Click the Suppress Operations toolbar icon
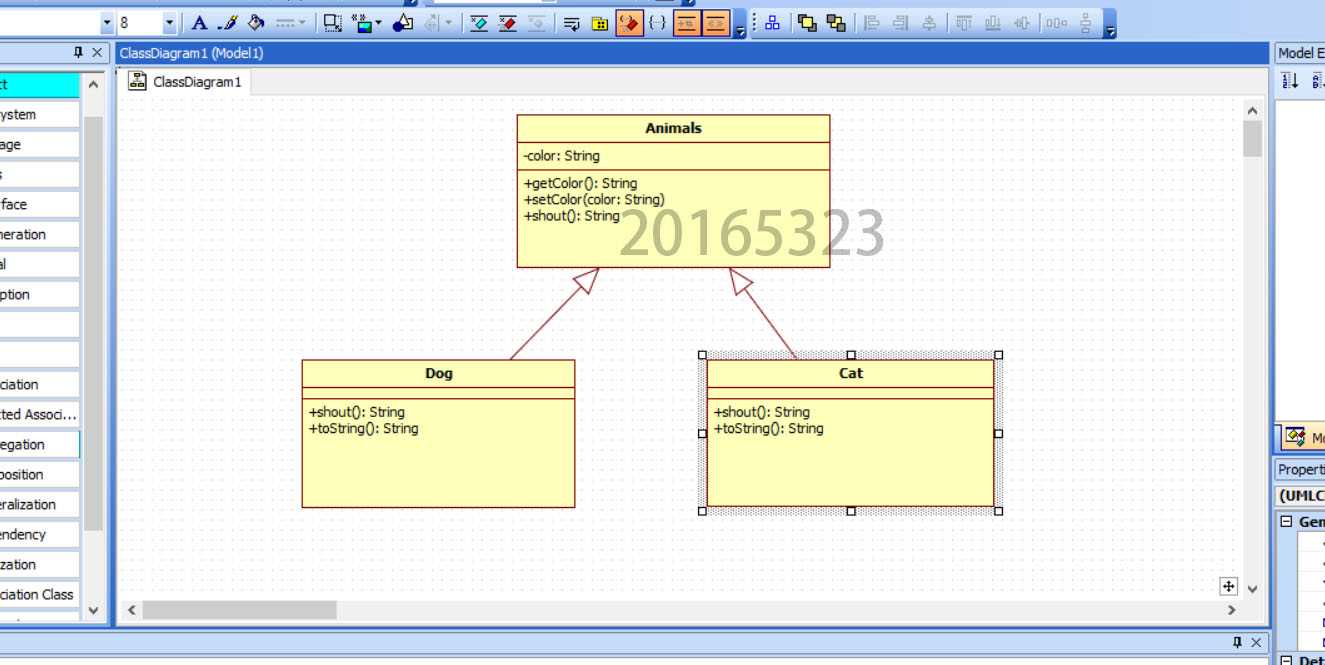The width and height of the screenshot is (1325, 665). 508,23
